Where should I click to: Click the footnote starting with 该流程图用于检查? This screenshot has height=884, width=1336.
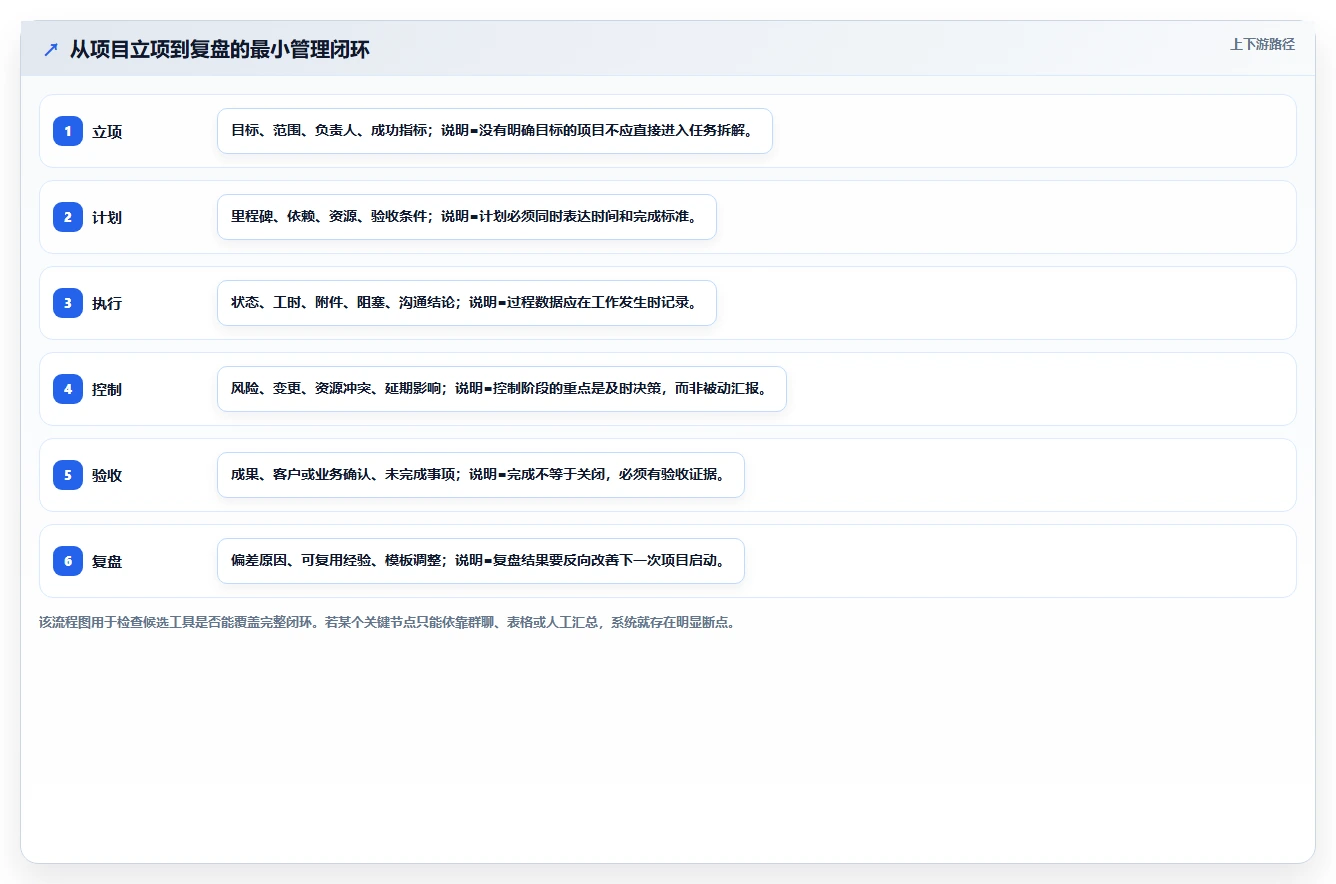pos(388,622)
